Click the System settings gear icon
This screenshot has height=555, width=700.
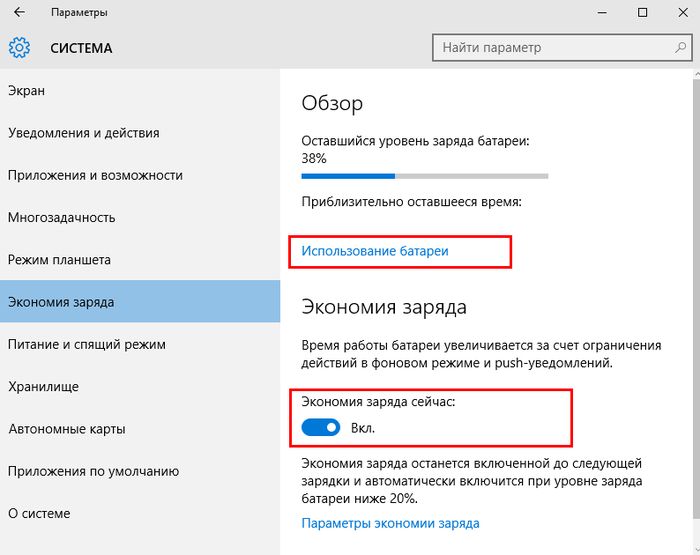pos(20,48)
